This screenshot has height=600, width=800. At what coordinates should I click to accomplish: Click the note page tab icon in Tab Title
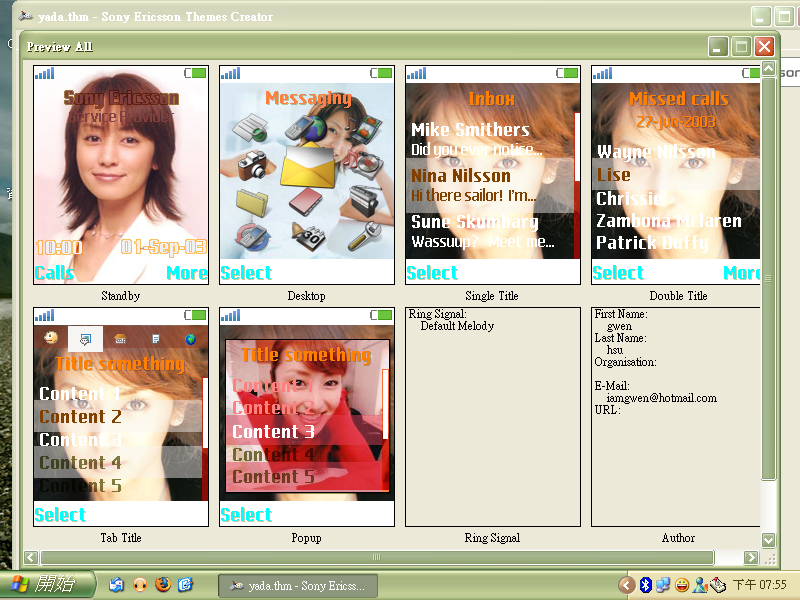tap(156, 339)
